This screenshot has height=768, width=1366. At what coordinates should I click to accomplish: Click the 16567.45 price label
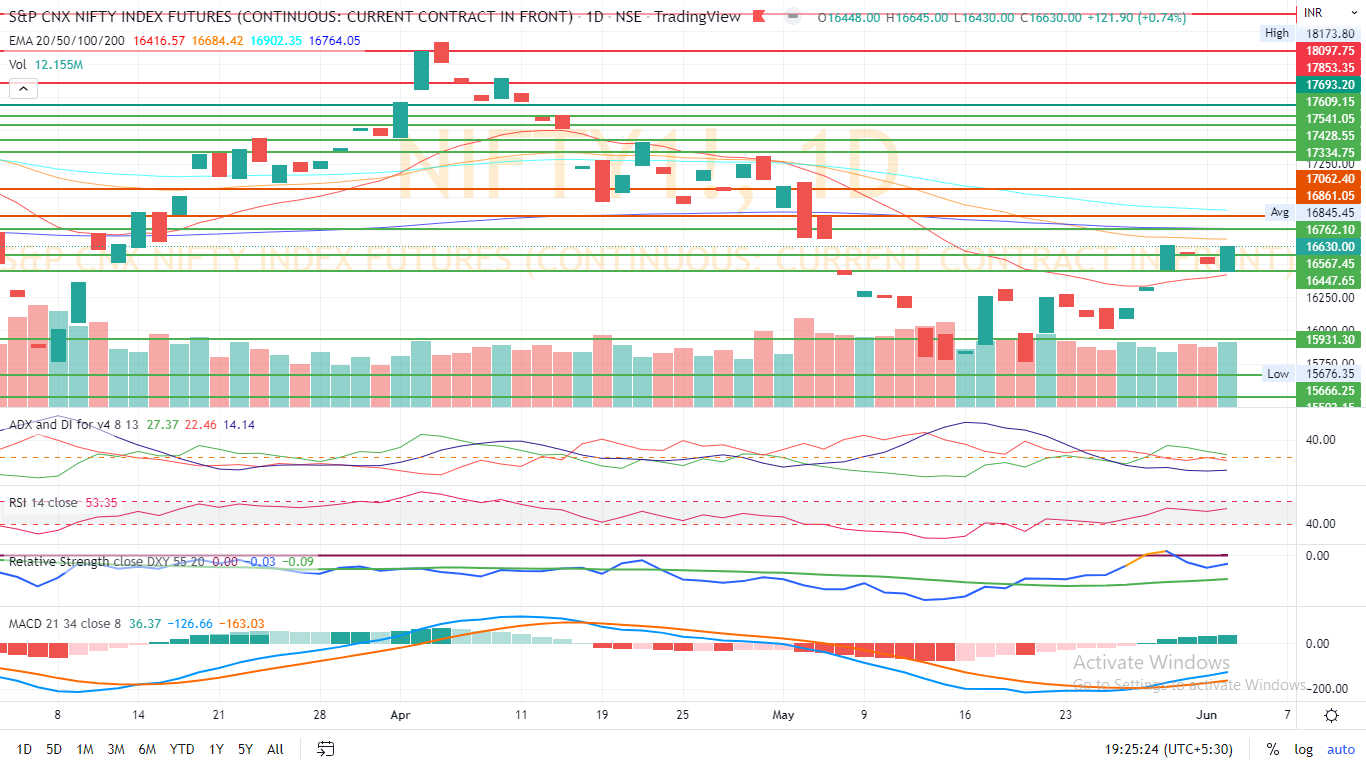coord(1329,263)
